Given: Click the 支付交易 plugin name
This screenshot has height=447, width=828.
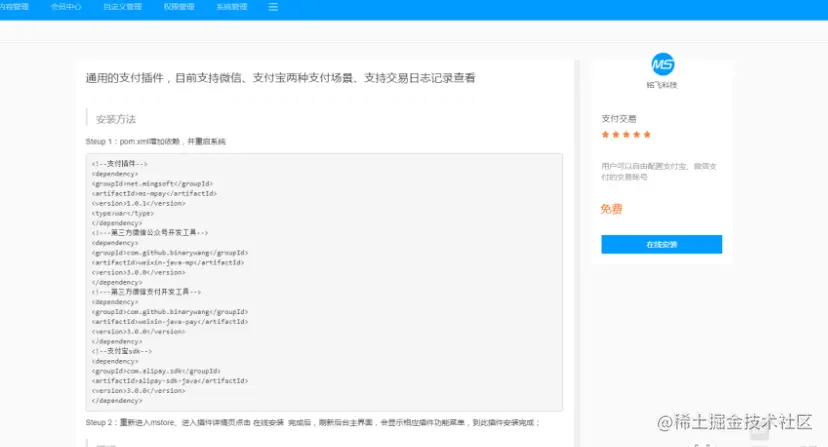Looking at the screenshot, I should (x=619, y=118).
